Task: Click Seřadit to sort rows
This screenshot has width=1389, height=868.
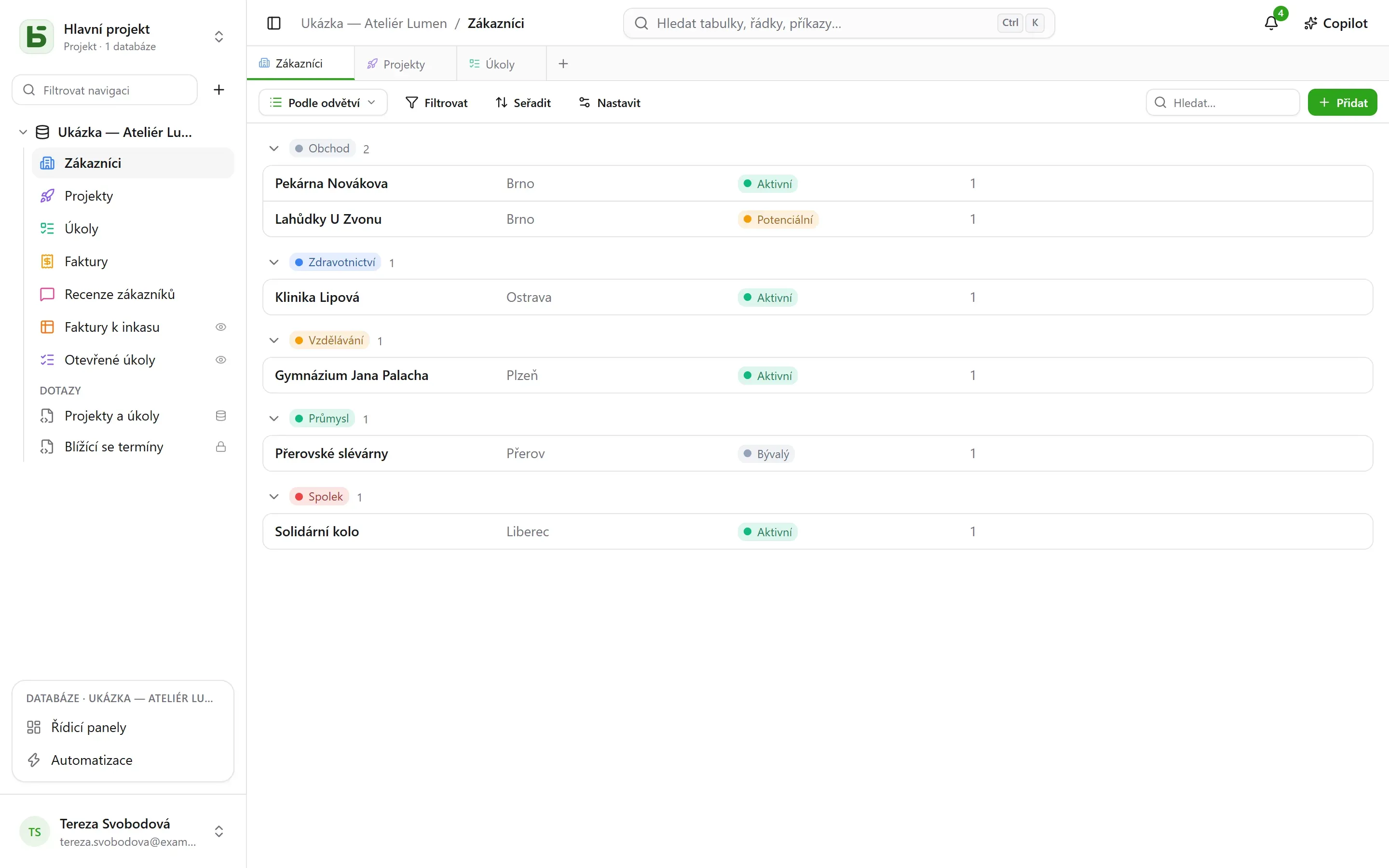Action: [523, 102]
